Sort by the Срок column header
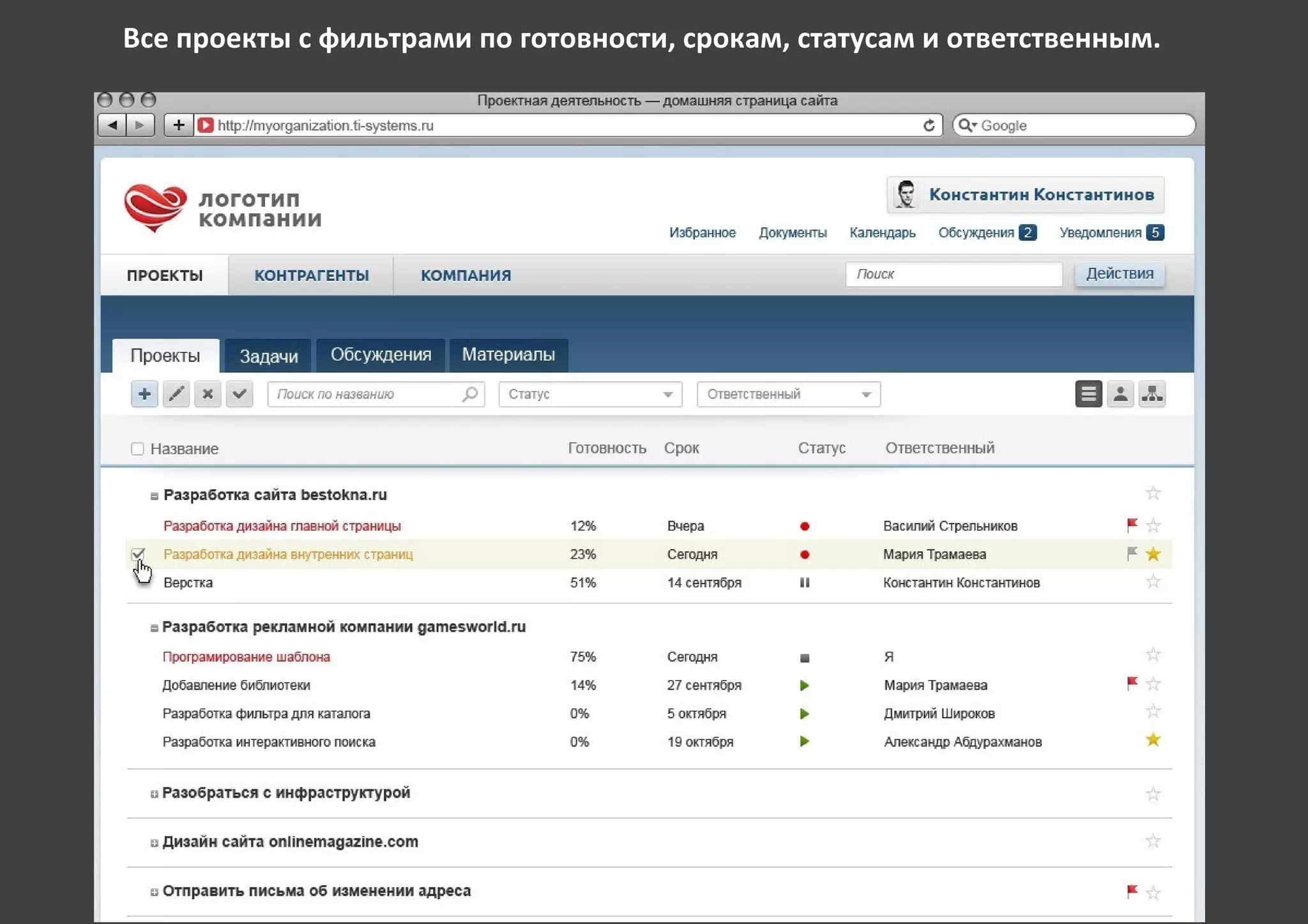 (x=681, y=448)
